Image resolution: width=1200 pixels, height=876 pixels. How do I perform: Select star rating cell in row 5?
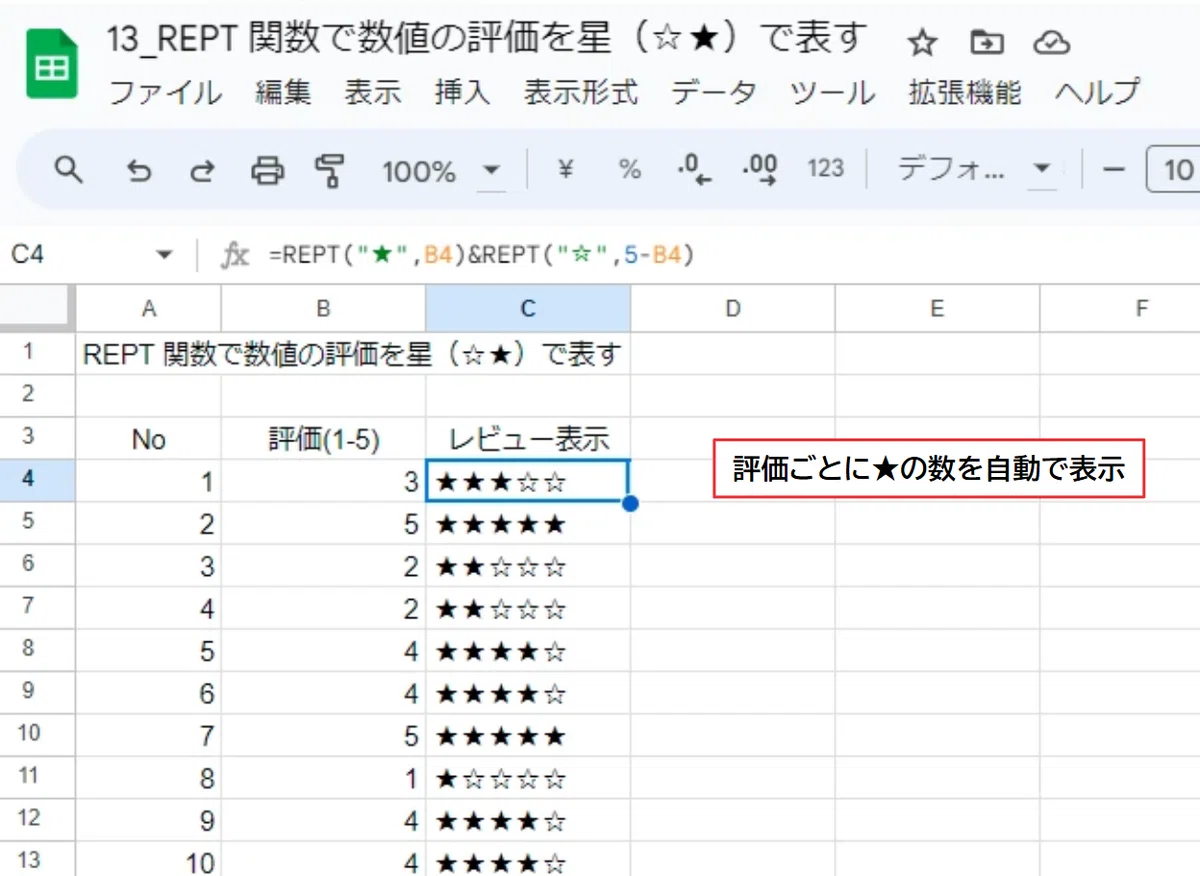pos(528,523)
